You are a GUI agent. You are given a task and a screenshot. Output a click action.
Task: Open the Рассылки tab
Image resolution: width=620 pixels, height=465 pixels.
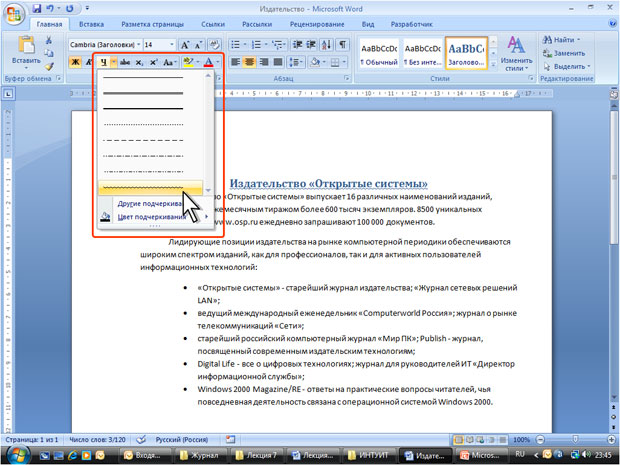click(x=257, y=24)
